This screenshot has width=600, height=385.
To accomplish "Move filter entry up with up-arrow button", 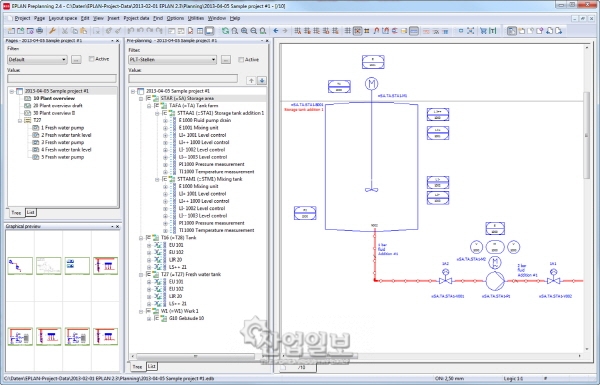I will pyautogui.click(x=251, y=80).
